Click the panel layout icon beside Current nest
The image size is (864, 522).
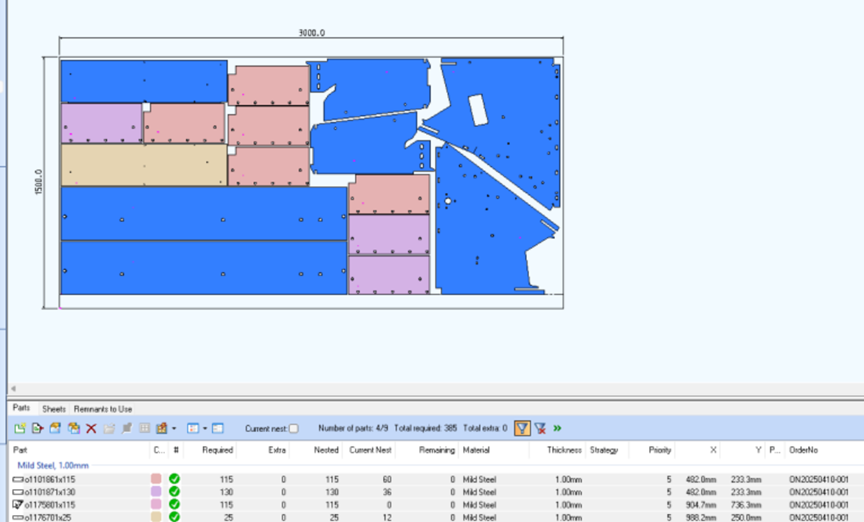218,428
